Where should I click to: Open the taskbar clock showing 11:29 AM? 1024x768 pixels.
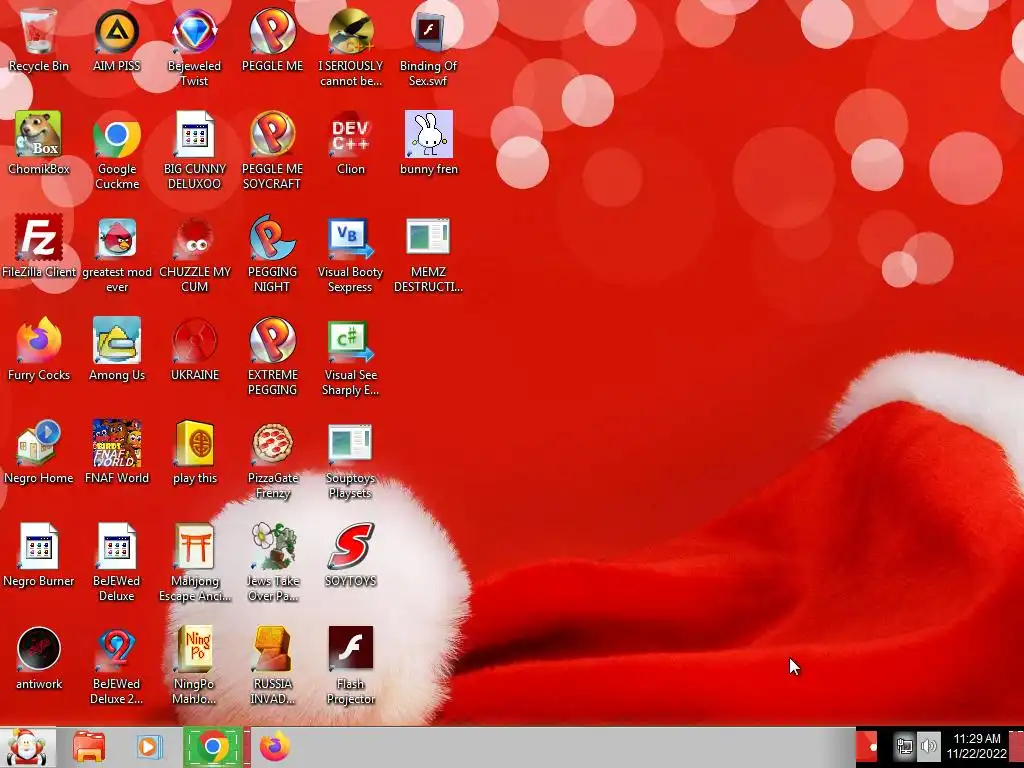(977, 746)
